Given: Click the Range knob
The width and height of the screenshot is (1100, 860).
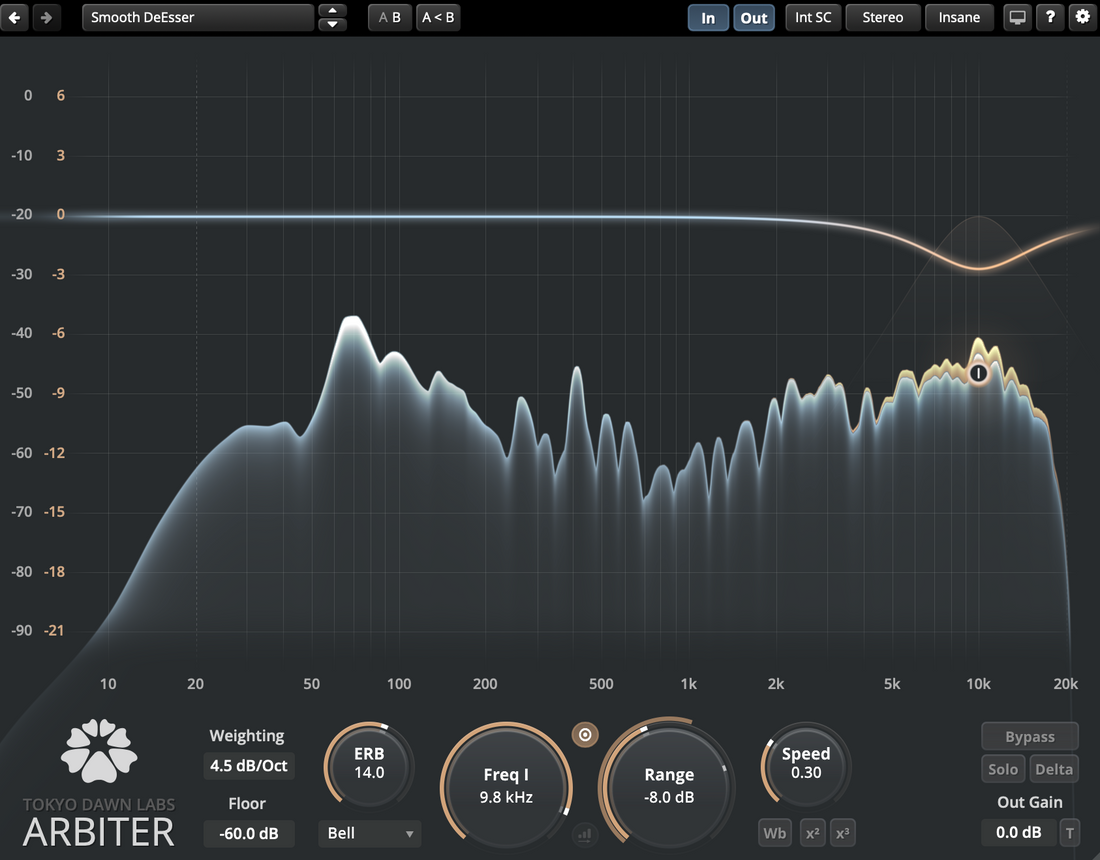Looking at the screenshot, I should [668, 785].
